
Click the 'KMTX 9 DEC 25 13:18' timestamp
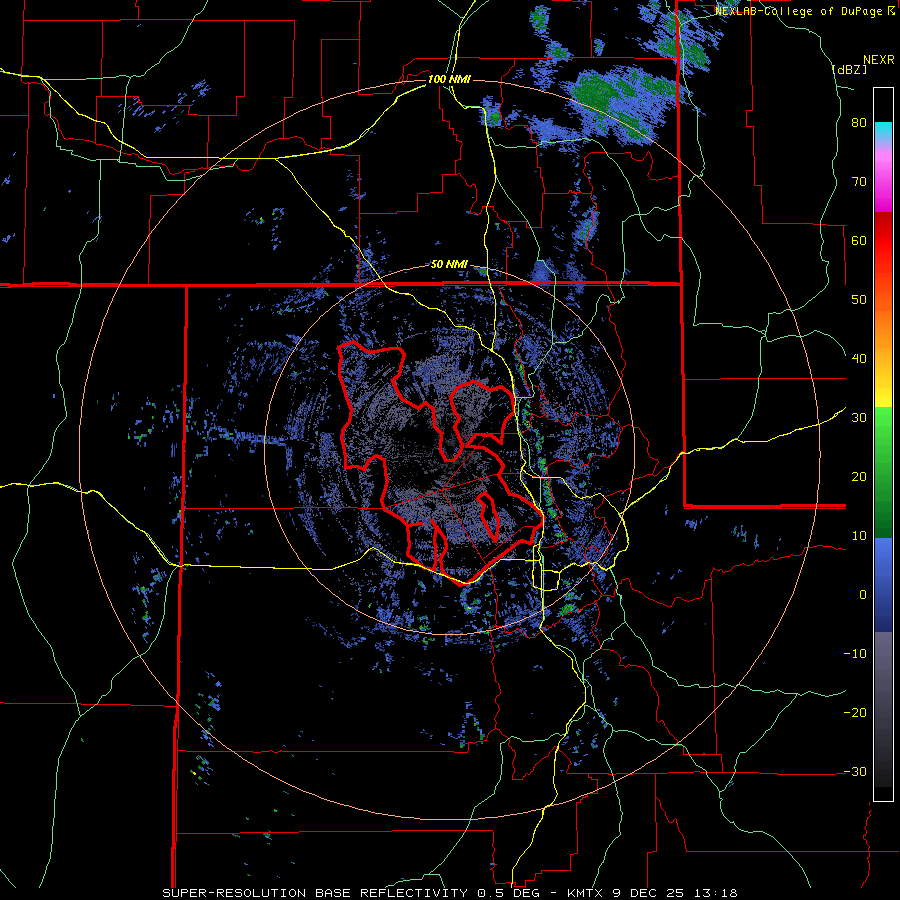click(652, 893)
